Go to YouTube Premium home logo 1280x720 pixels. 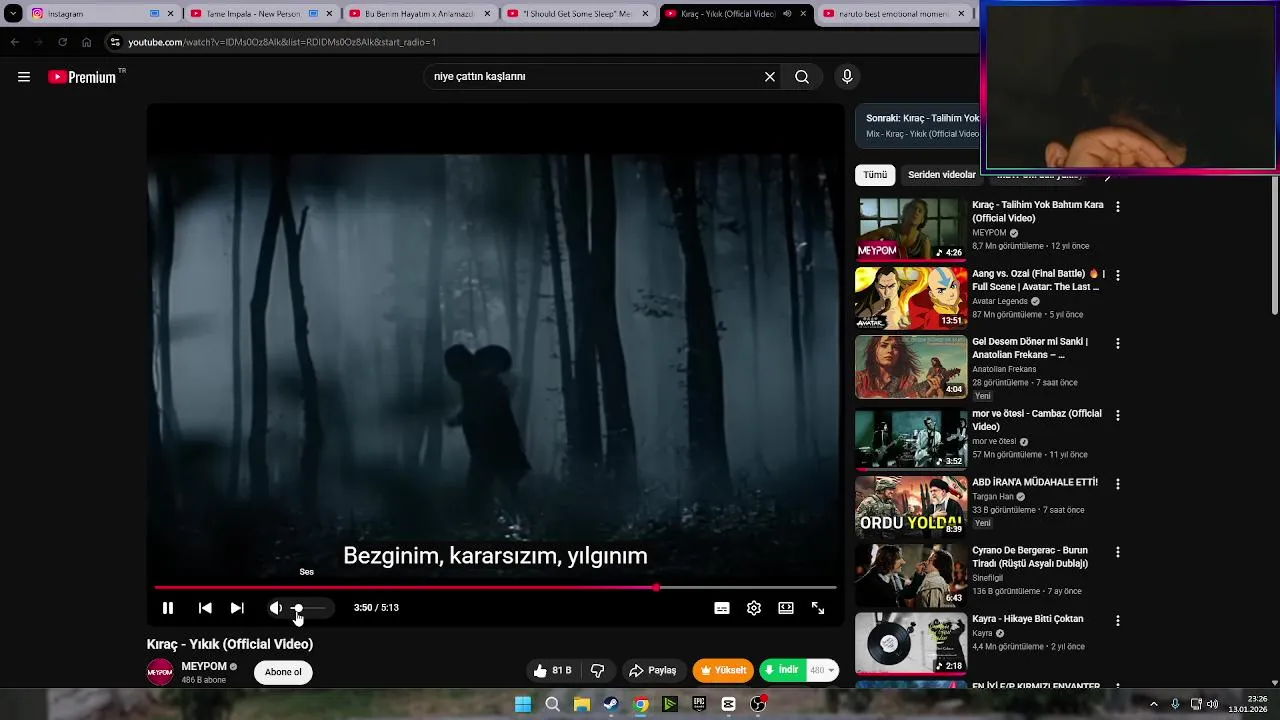coord(82,77)
